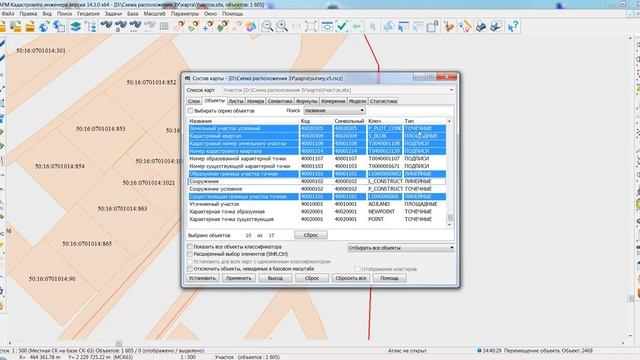Click the object list scrollbar up arrow
The image size is (640, 360).
pos(450,121)
